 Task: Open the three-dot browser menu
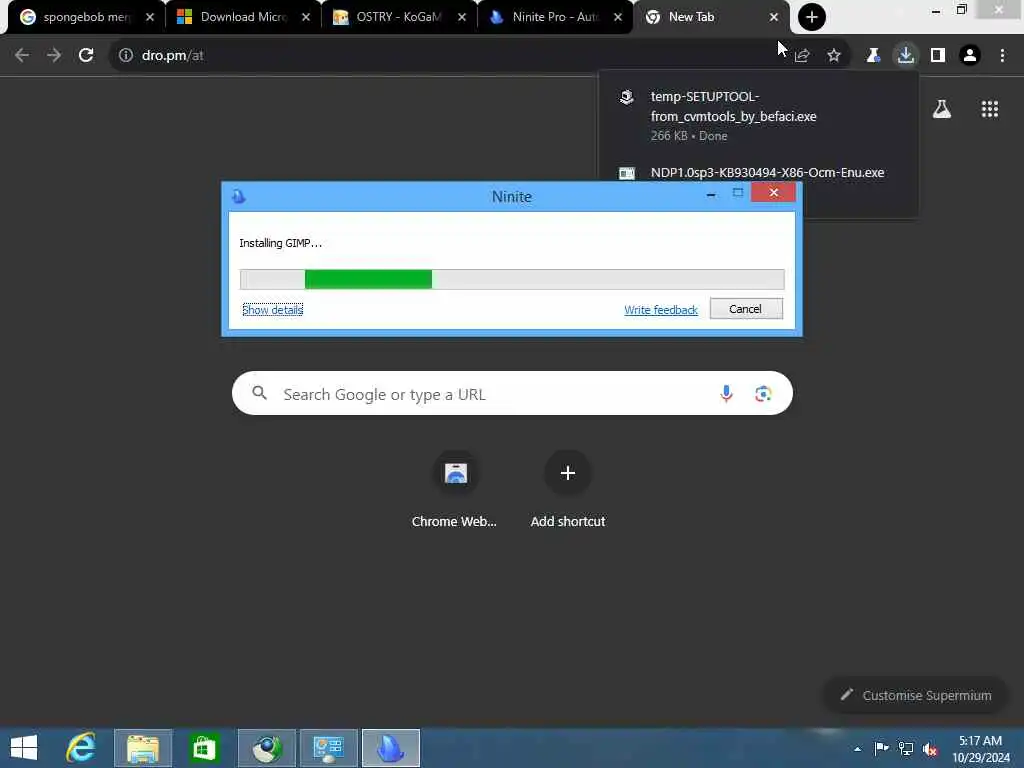tap(1002, 56)
